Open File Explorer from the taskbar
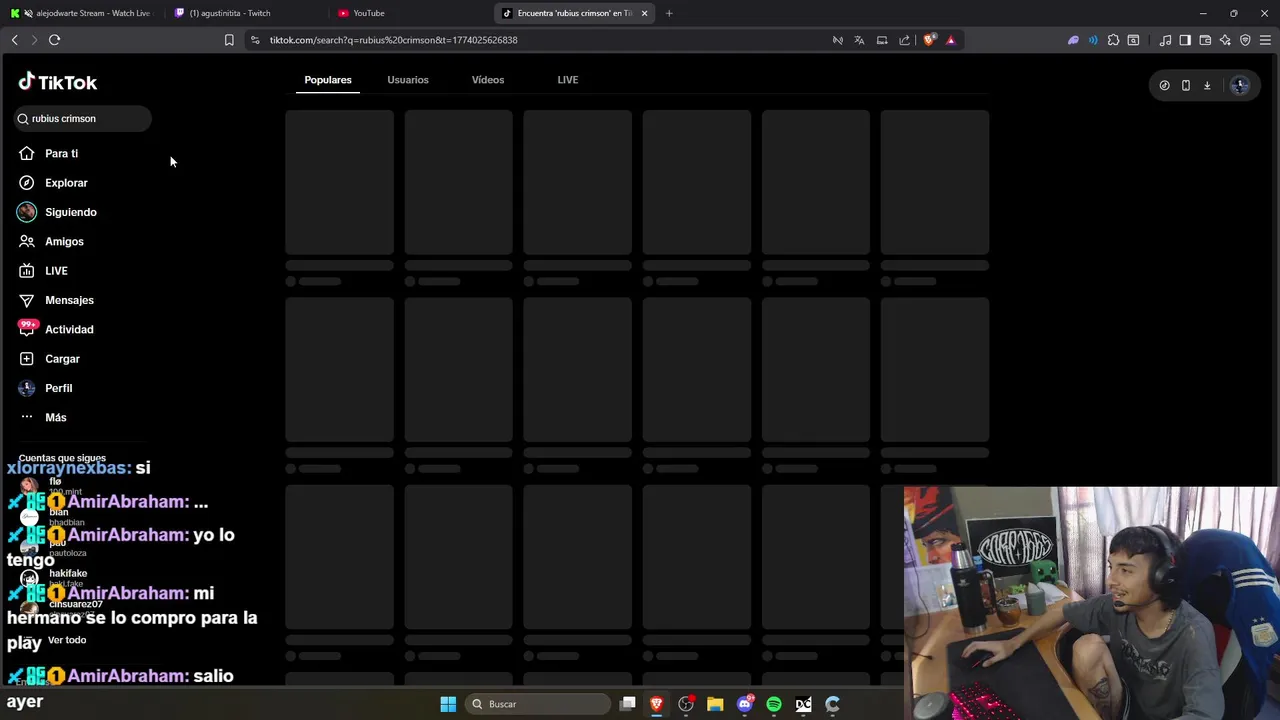 pyautogui.click(x=715, y=704)
